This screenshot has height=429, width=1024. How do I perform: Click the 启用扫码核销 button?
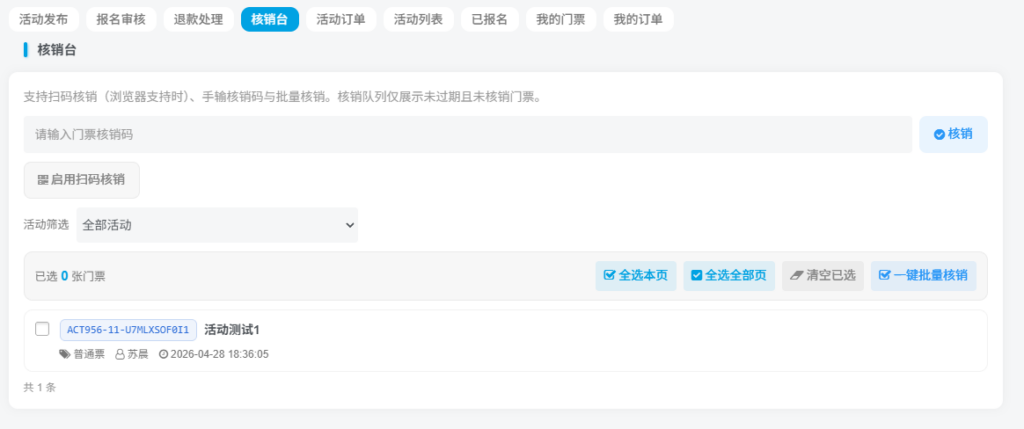pyautogui.click(x=82, y=180)
